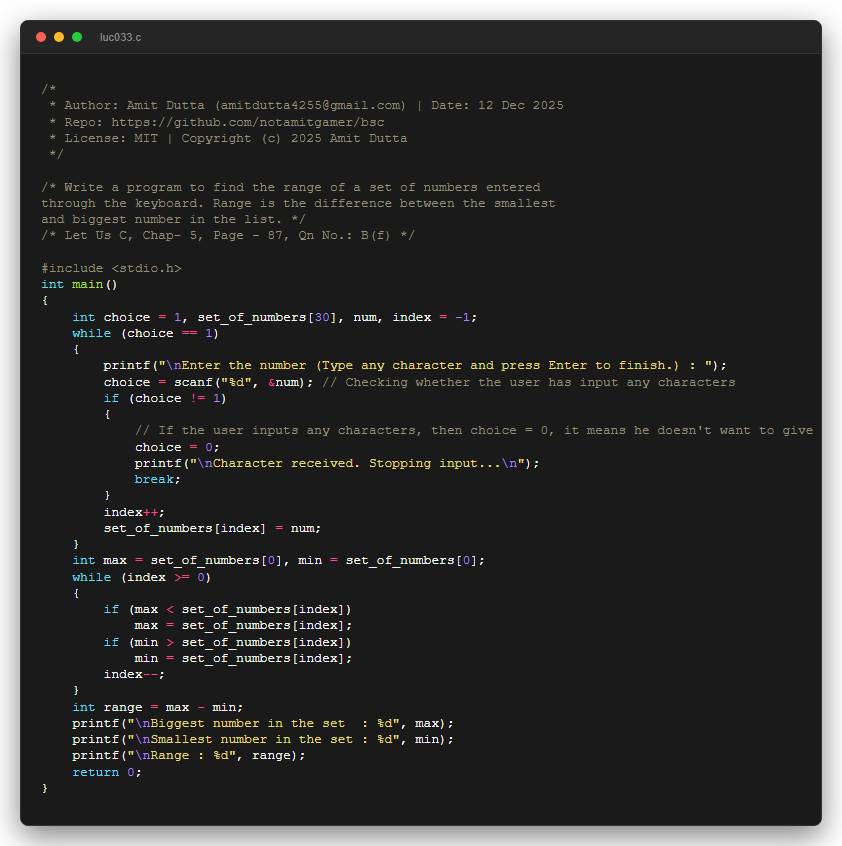The width and height of the screenshot is (842, 846).
Task: Click 'int range = max - min;' line
Action: [x=158, y=707]
